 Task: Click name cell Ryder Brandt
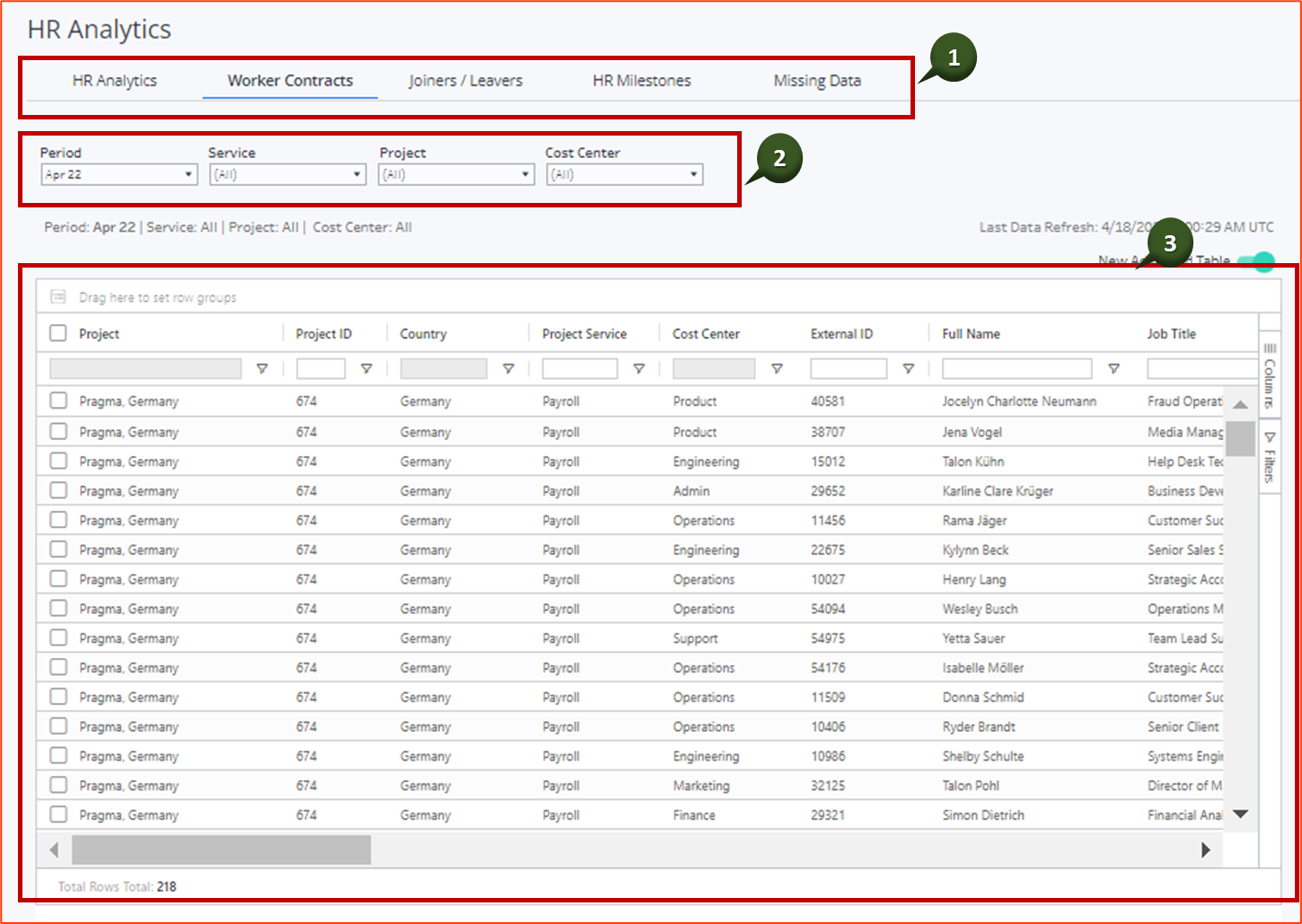979,727
